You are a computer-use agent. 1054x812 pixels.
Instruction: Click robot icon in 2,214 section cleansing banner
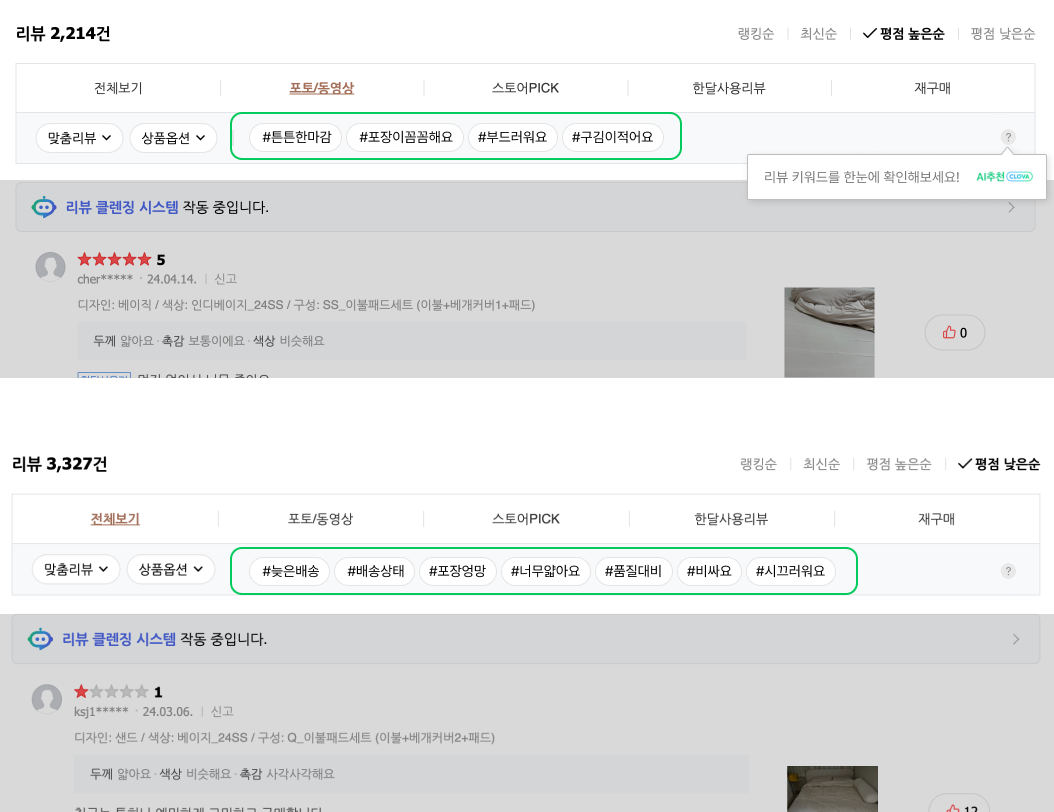click(x=44, y=207)
